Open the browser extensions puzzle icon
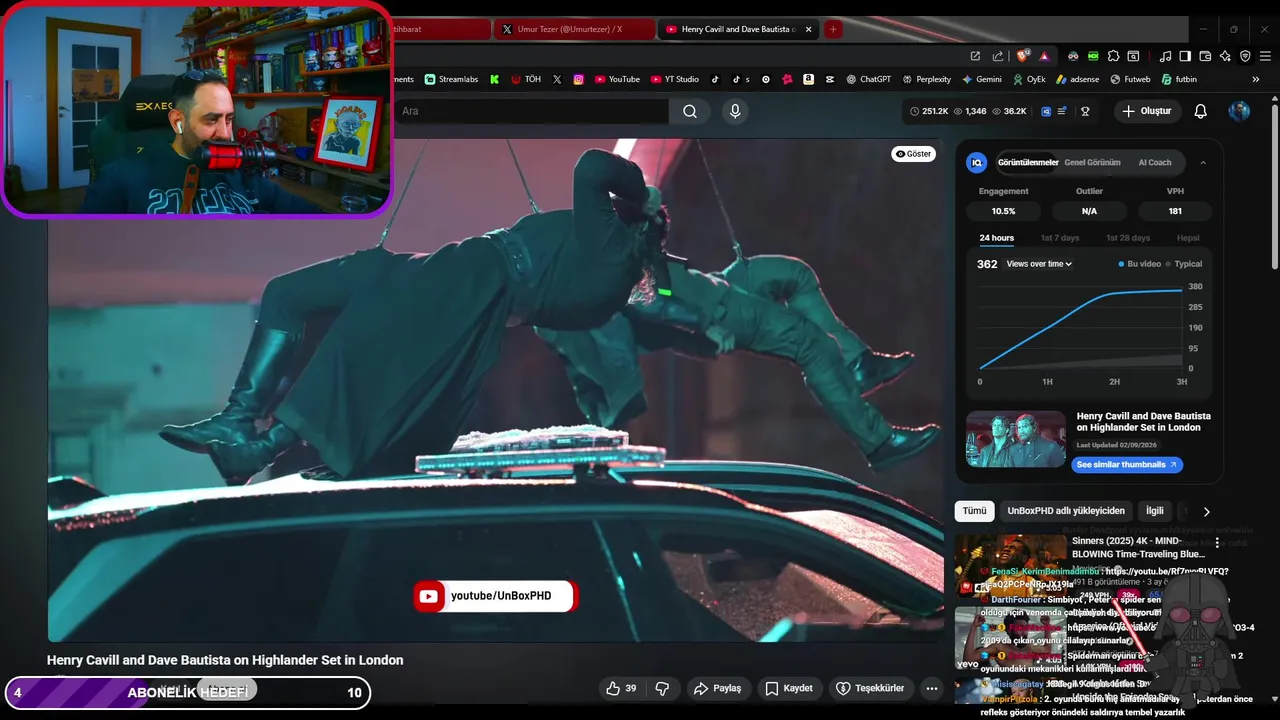 coord(1113,56)
